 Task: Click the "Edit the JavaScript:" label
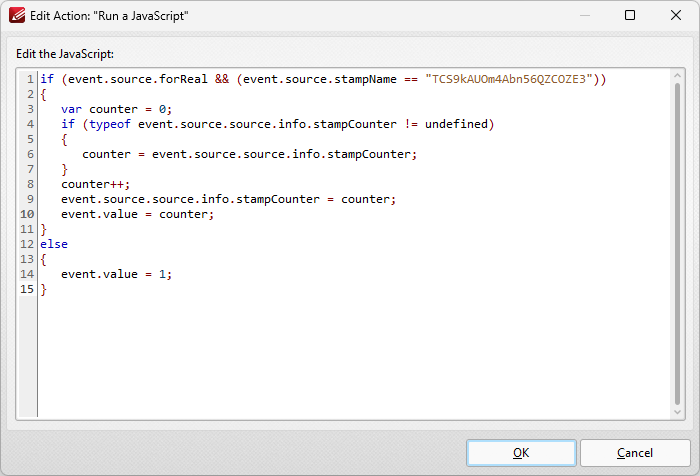point(65,54)
